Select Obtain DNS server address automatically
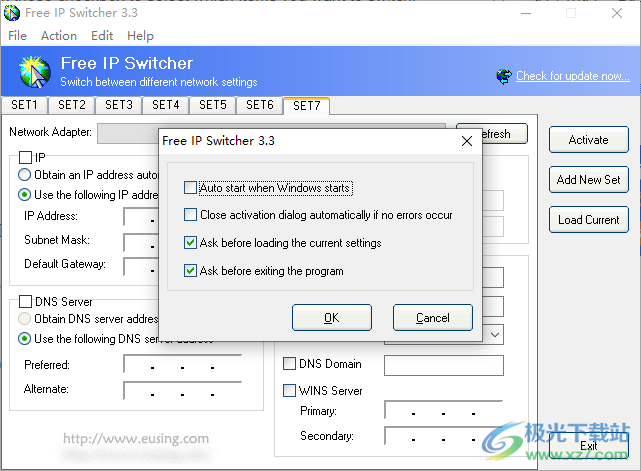The height and width of the screenshot is (471, 641). point(25,318)
